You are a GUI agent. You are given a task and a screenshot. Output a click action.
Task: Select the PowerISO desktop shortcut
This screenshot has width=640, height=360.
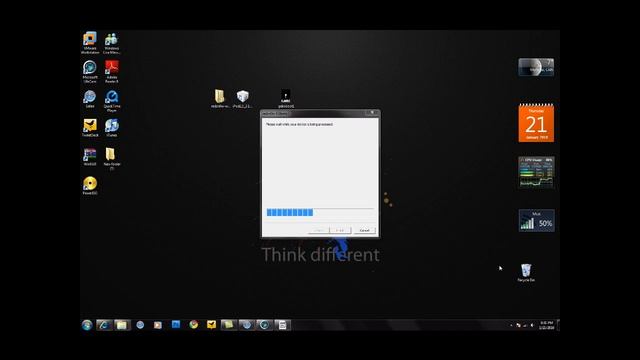[x=90, y=185]
